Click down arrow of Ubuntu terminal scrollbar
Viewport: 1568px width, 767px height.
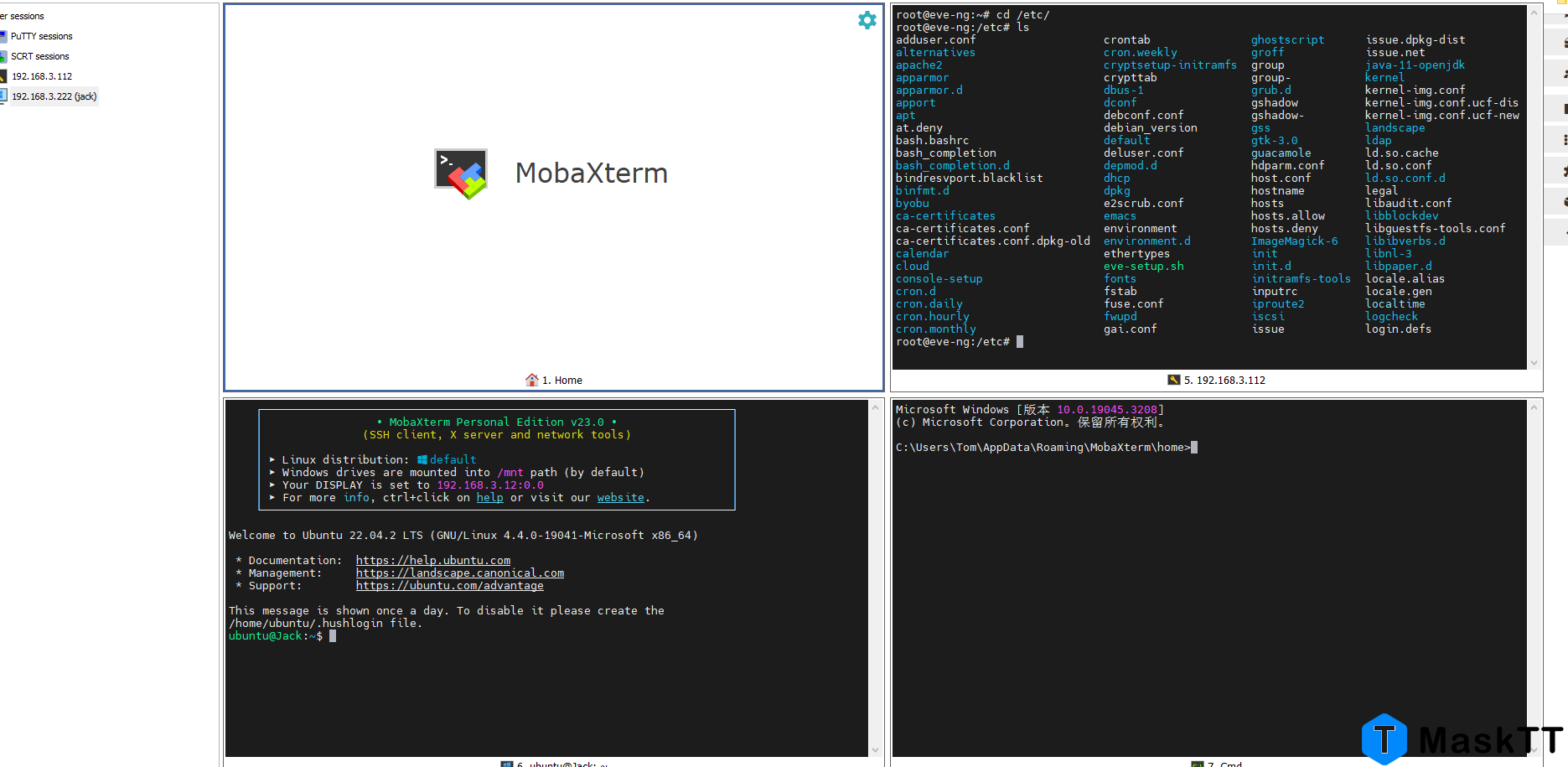[x=876, y=750]
